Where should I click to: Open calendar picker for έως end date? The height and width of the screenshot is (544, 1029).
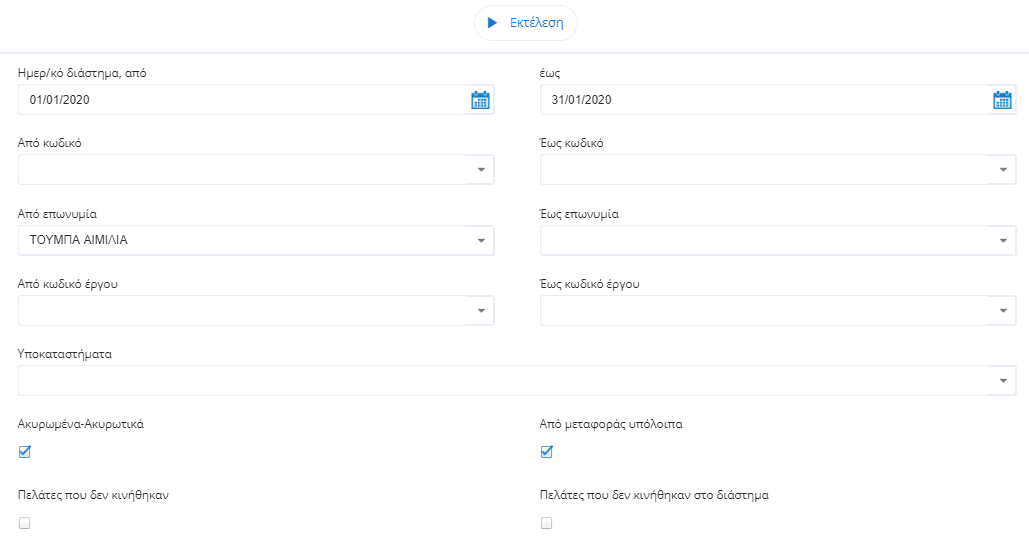coord(1002,100)
